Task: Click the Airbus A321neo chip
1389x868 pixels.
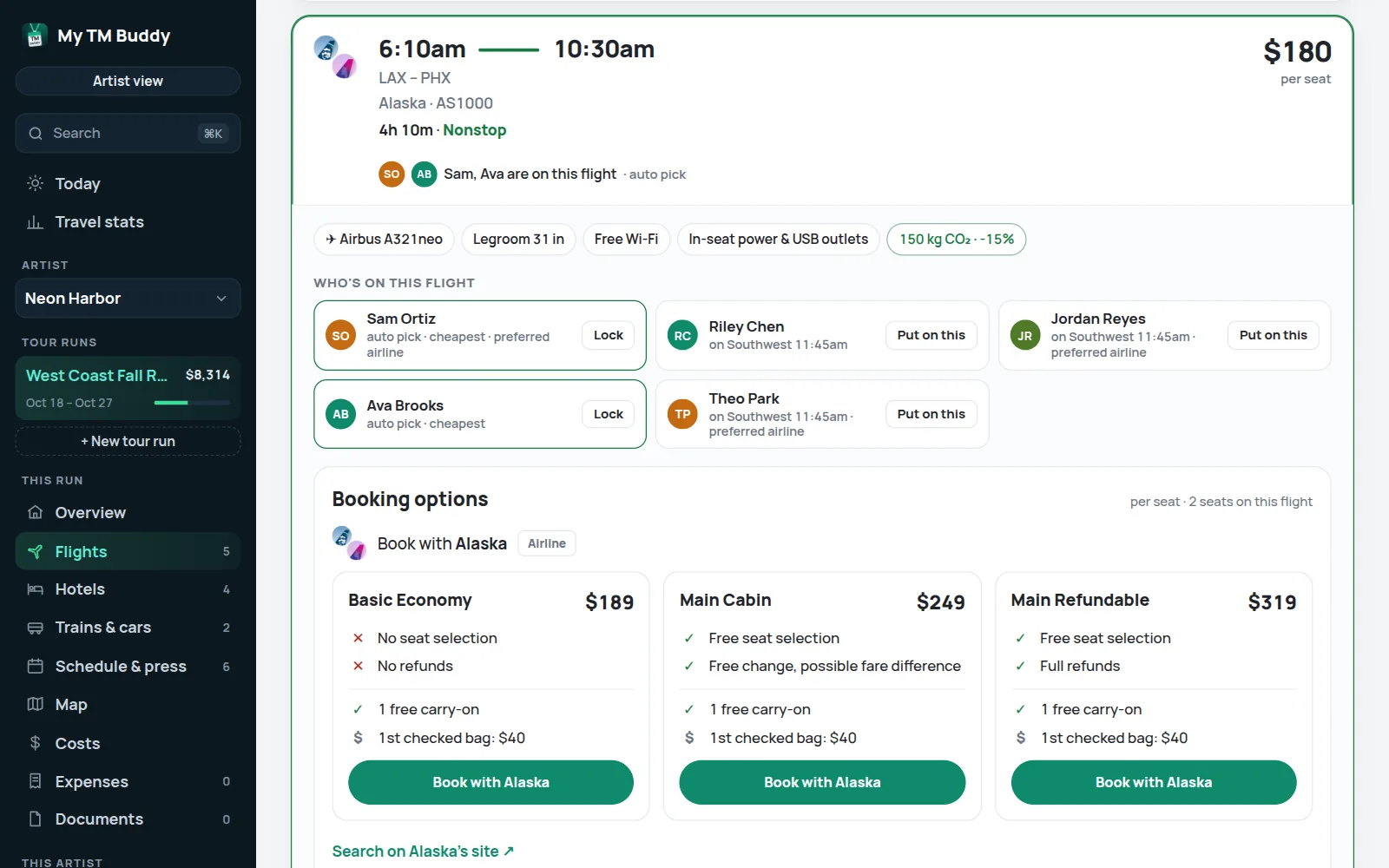Action: [x=384, y=240]
